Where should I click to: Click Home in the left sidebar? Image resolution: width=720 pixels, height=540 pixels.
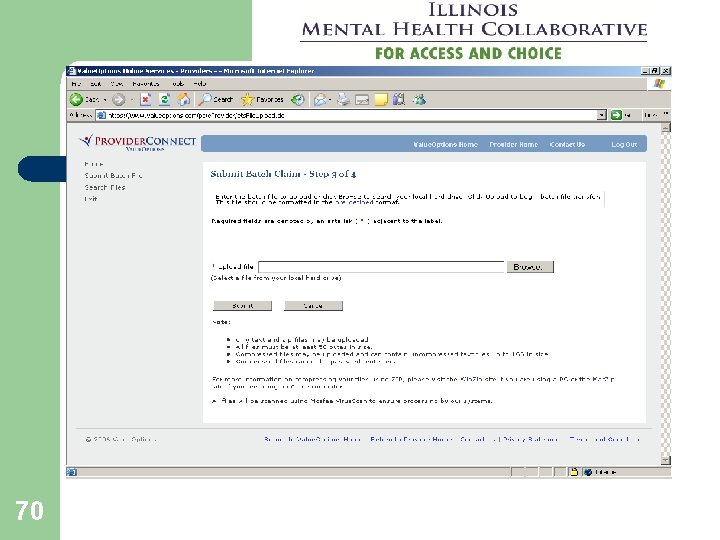[94, 164]
